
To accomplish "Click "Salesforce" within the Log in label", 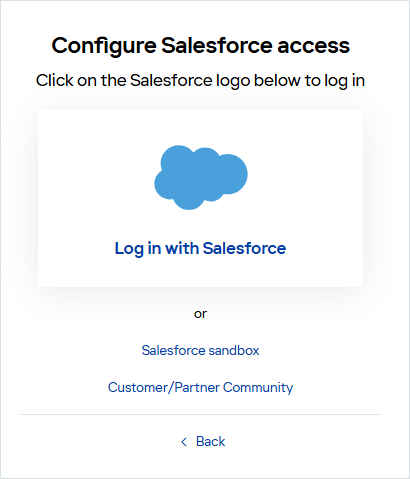I will click(245, 248).
